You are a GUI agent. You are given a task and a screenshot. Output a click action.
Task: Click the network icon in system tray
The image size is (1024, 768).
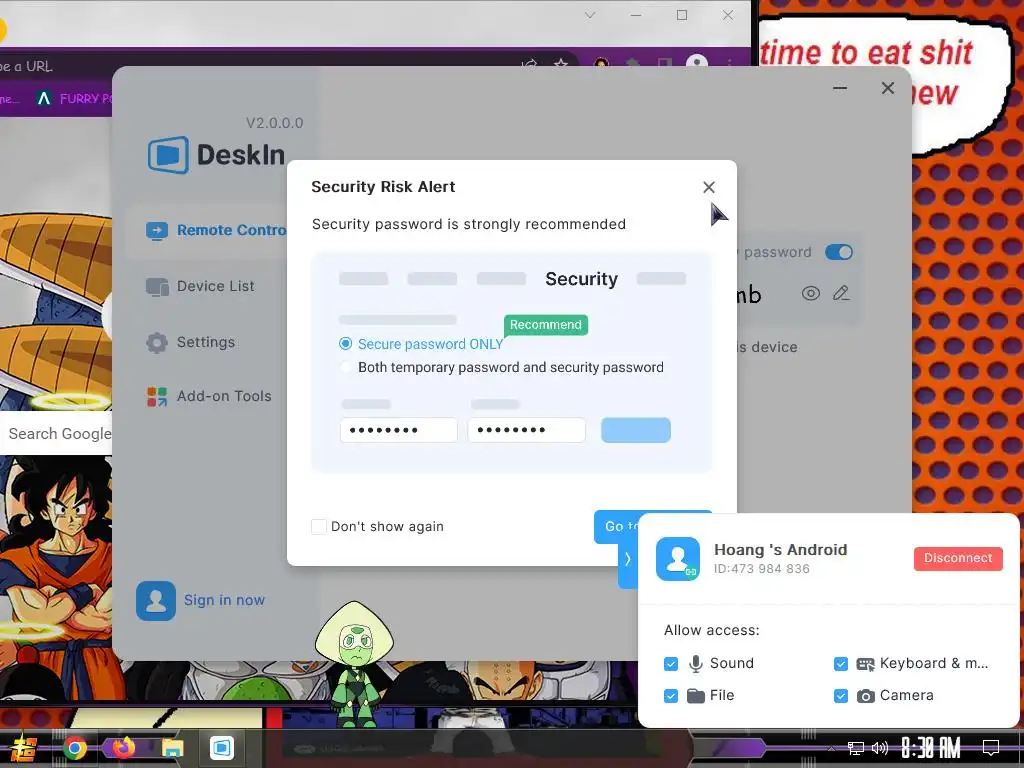pyautogui.click(x=855, y=748)
